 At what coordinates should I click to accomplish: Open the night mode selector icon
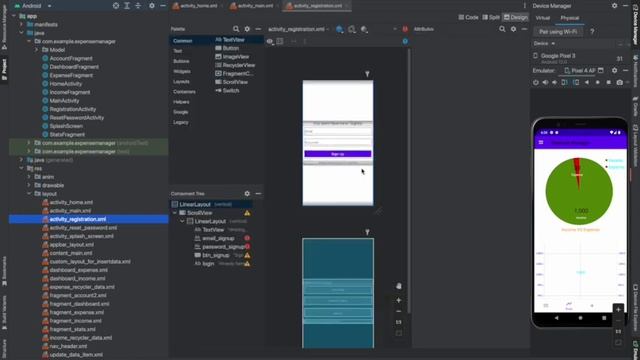(x=364, y=29)
